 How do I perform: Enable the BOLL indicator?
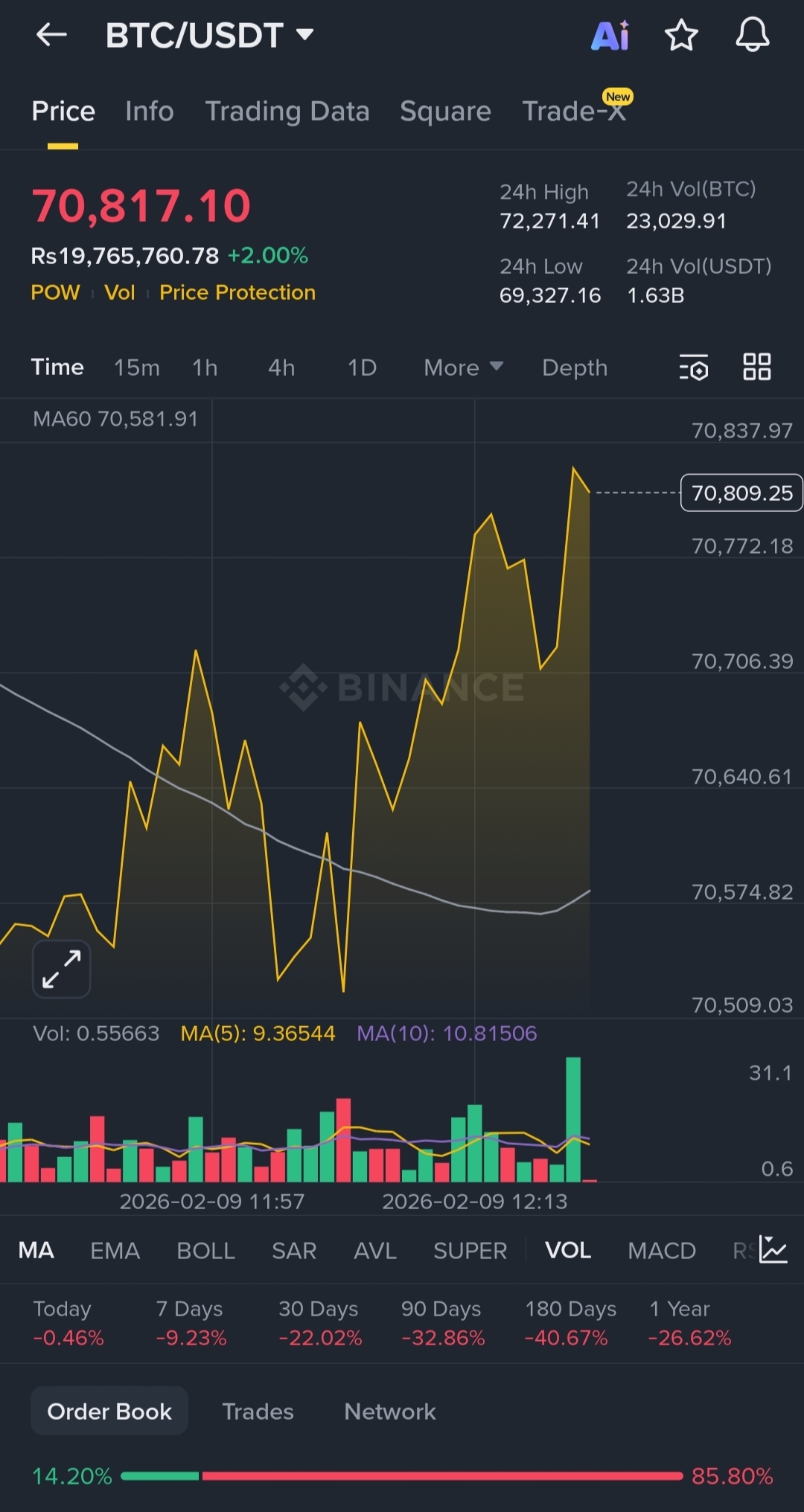coord(206,1250)
